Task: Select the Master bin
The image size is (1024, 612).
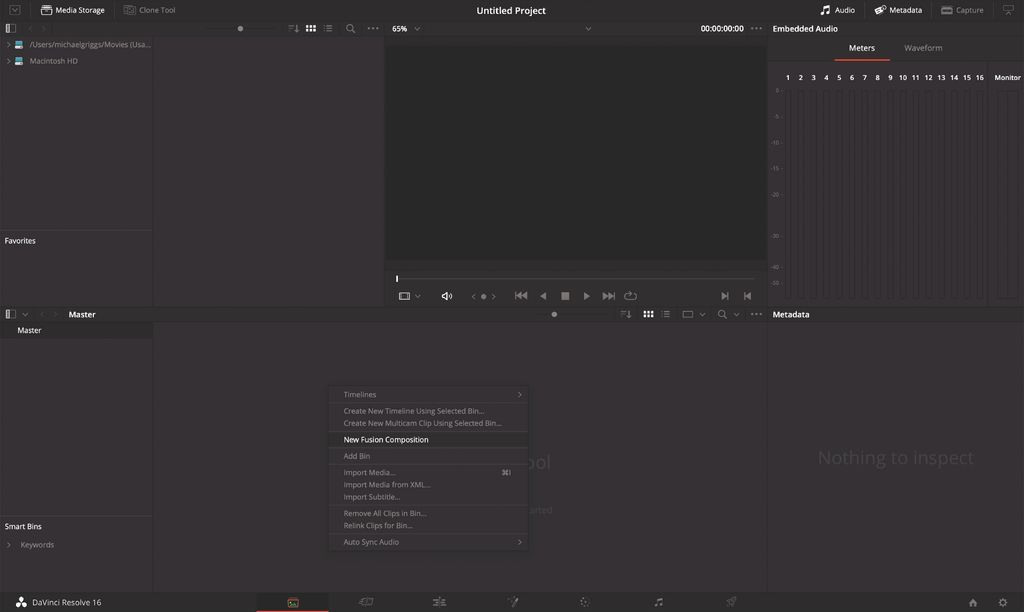Action: [29, 329]
